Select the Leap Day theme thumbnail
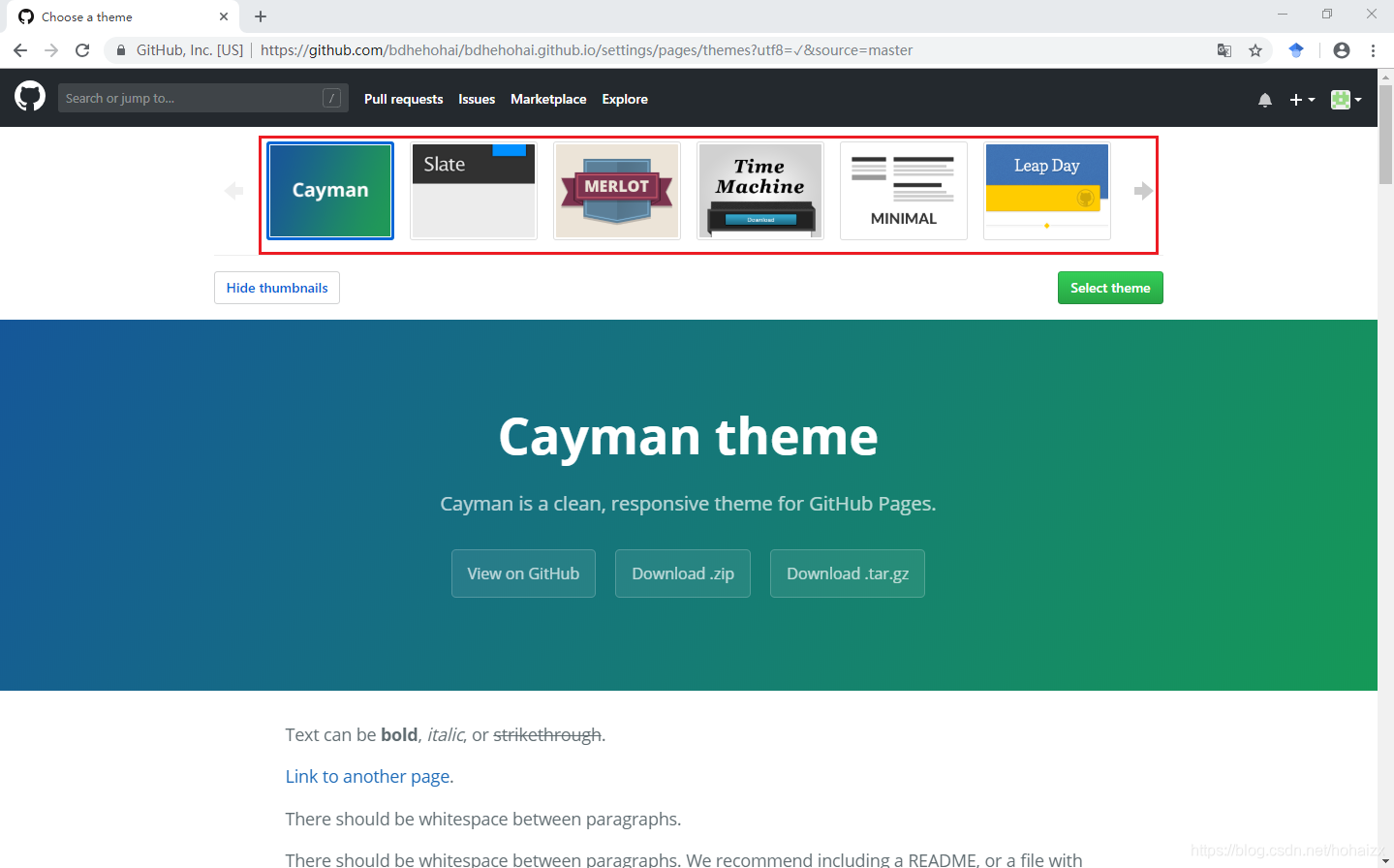The width and height of the screenshot is (1394, 868). pyautogui.click(x=1047, y=191)
